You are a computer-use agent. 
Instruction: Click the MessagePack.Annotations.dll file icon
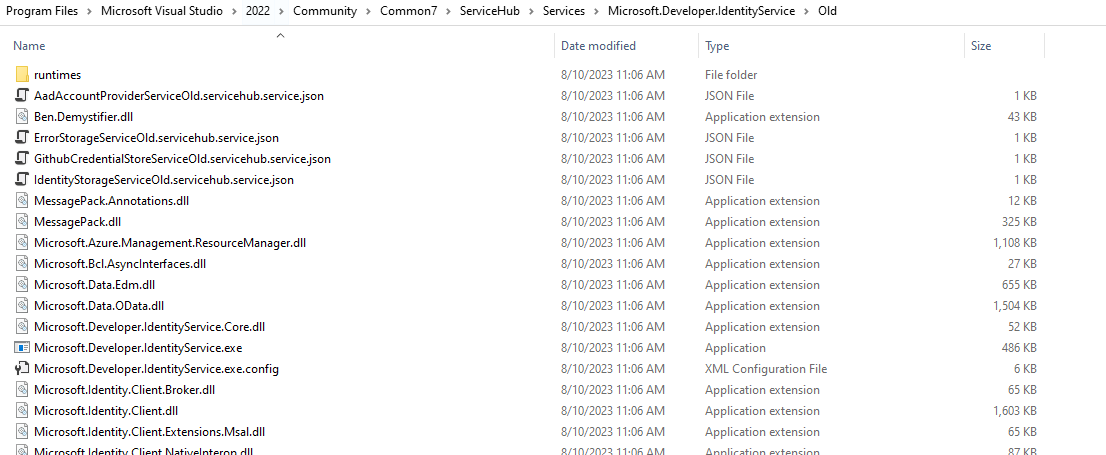[x=22, y=200]
